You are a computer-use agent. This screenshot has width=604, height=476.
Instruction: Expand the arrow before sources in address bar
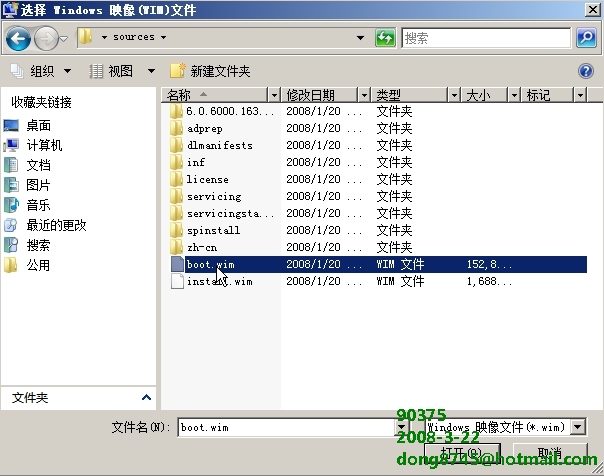(x=104, y=37)
